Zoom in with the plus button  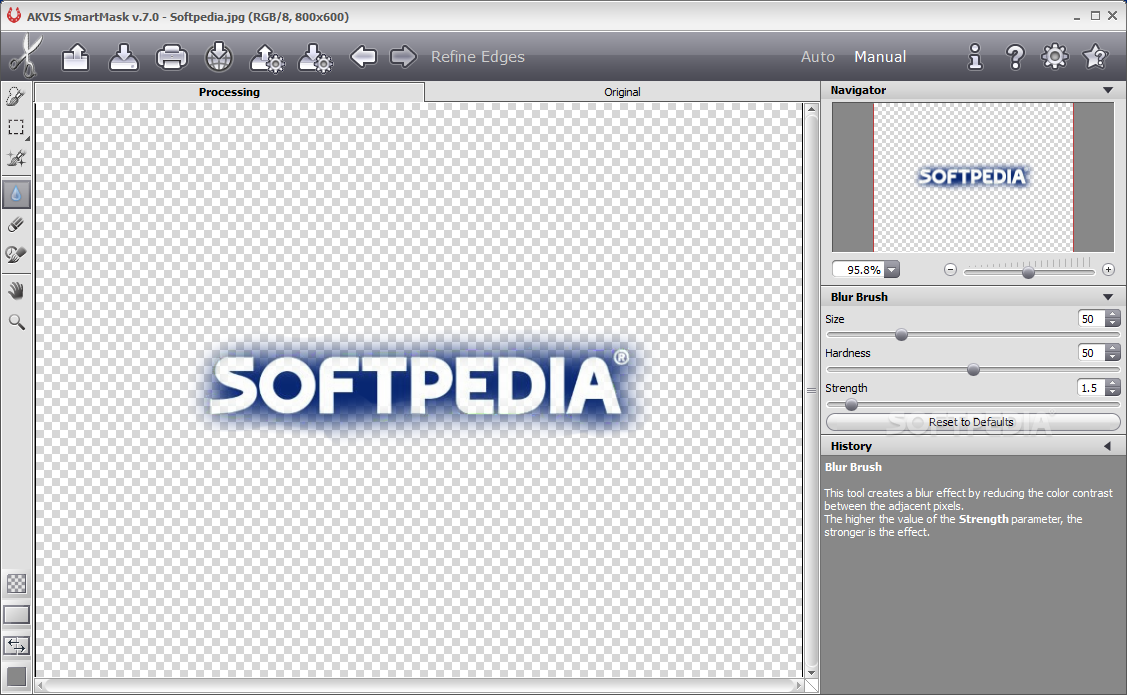(x=1108, y=270)
